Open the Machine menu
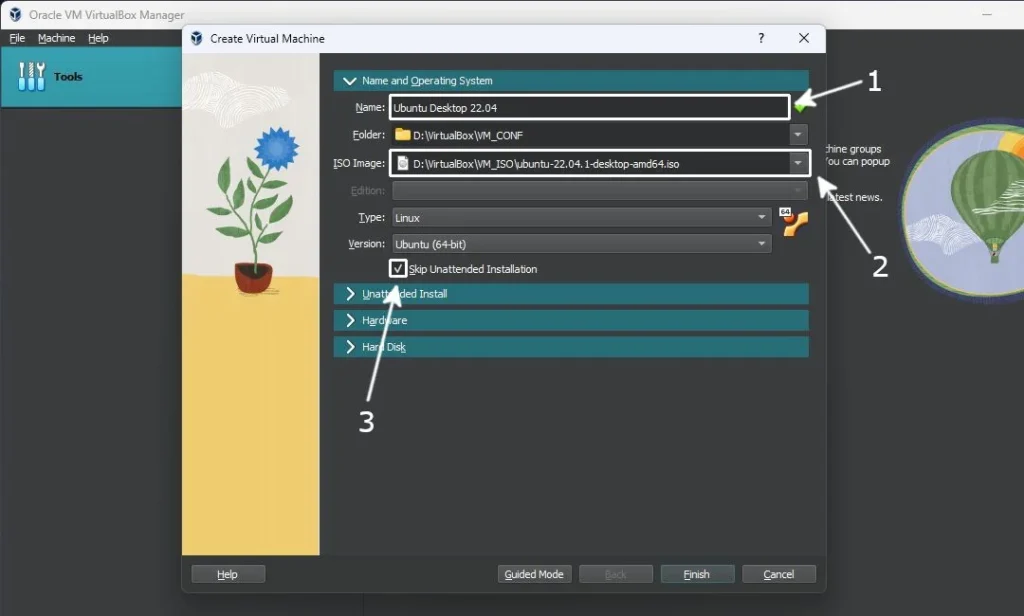The width and height of the screenshot is (1024, 616). point(56,38)
